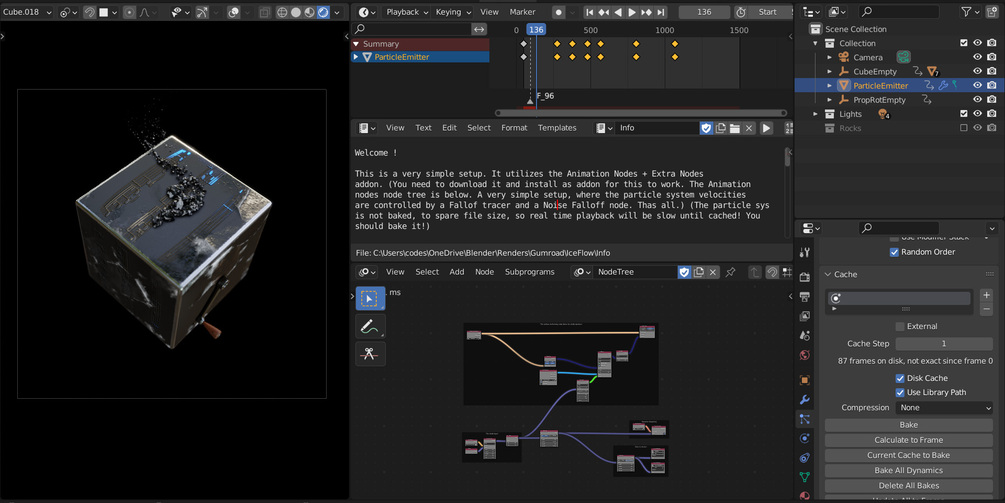
Task: Pin the NodeTree with the pin icon
Action: point(730,272)
